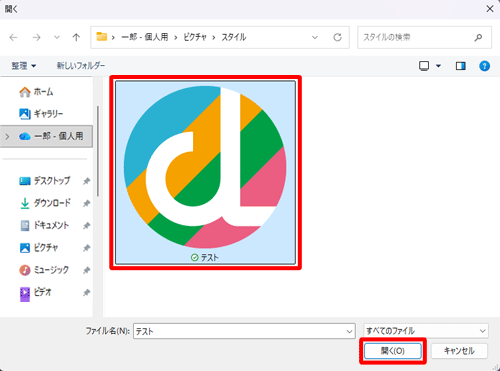Open the view options dropdown arrow
This screenshot has width=500, height=371.
click(x=438, y=66)
